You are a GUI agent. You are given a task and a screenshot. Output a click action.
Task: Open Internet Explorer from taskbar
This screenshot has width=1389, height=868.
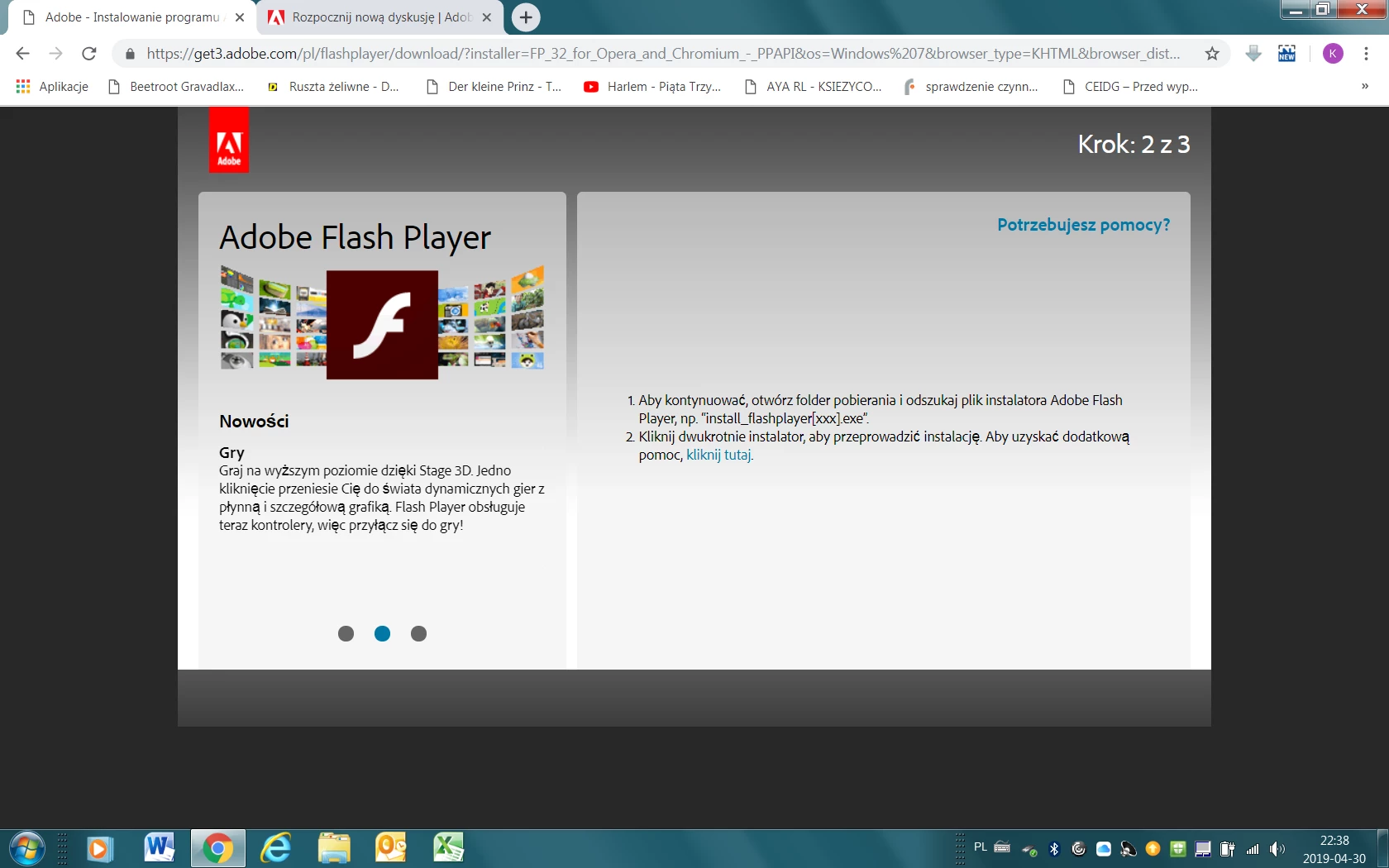click(276, 849)
